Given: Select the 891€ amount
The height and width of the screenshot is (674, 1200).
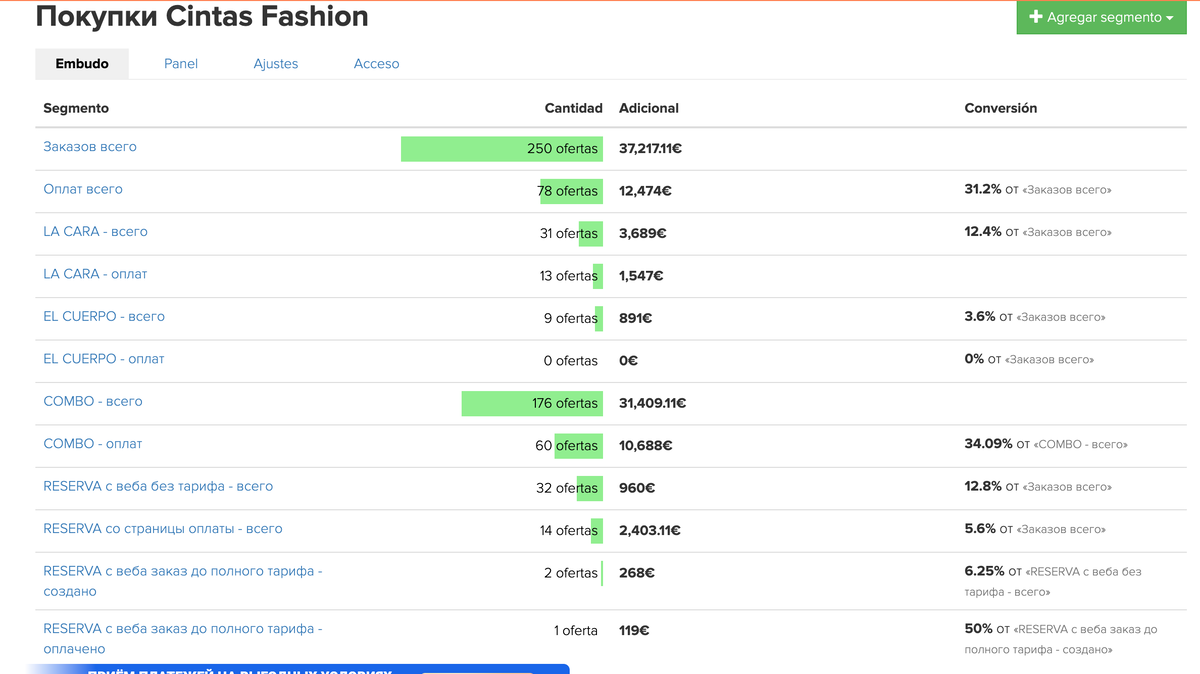Looking at the screenshot, I should (636, 319).
